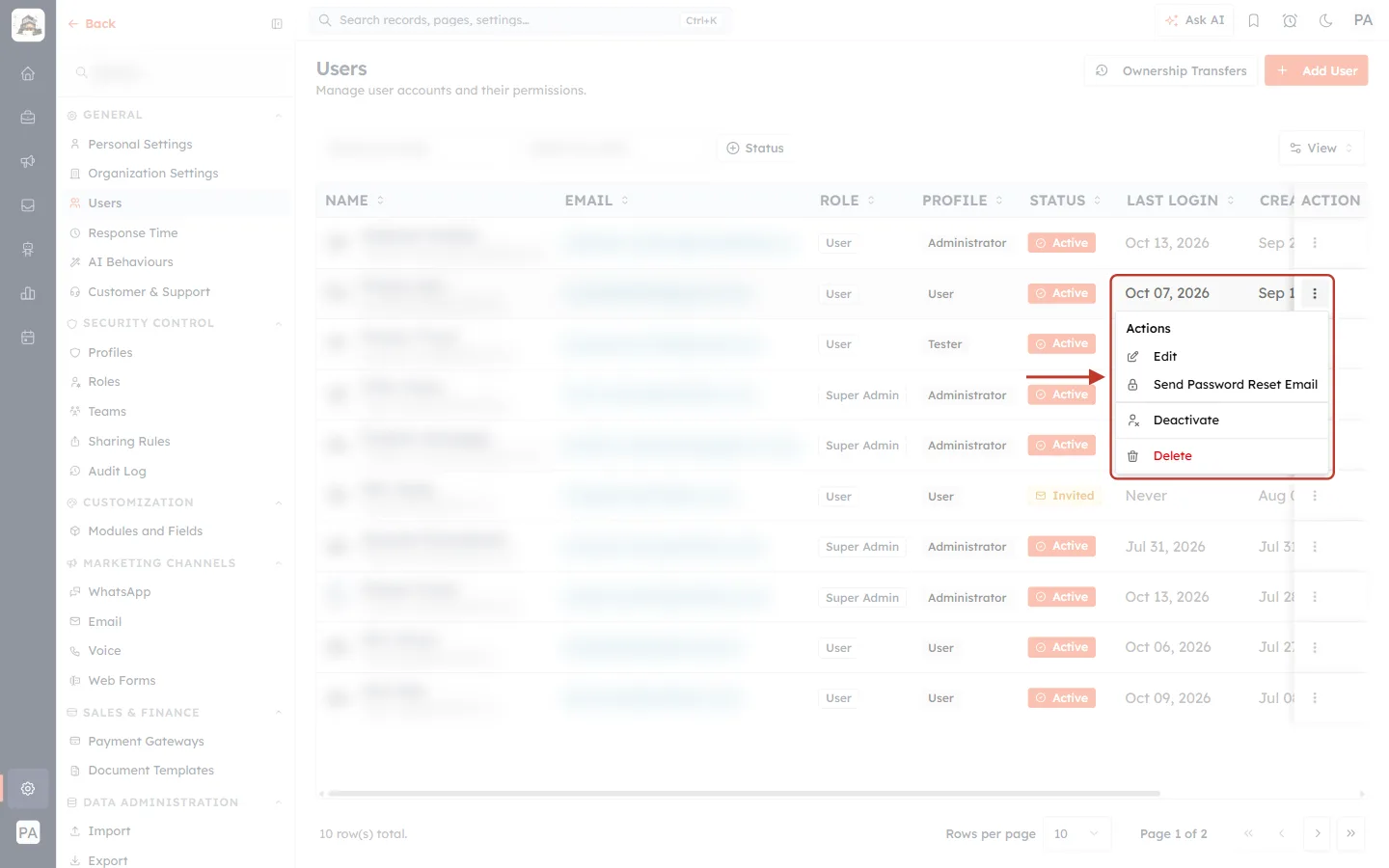Open row actions for Oct 09, 2026 login
This screenshot has width=1389, height=868.
click(x=1315, y=698)
